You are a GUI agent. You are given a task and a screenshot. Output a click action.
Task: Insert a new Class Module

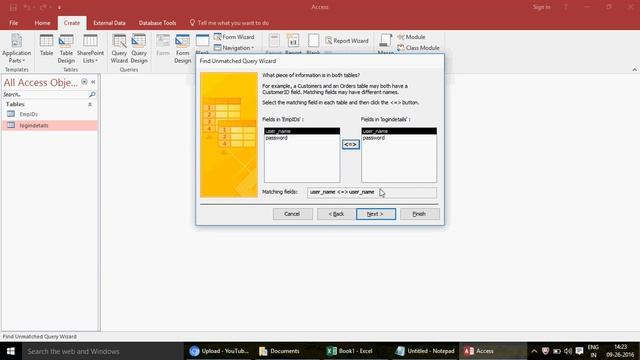[x=418, y=48]
